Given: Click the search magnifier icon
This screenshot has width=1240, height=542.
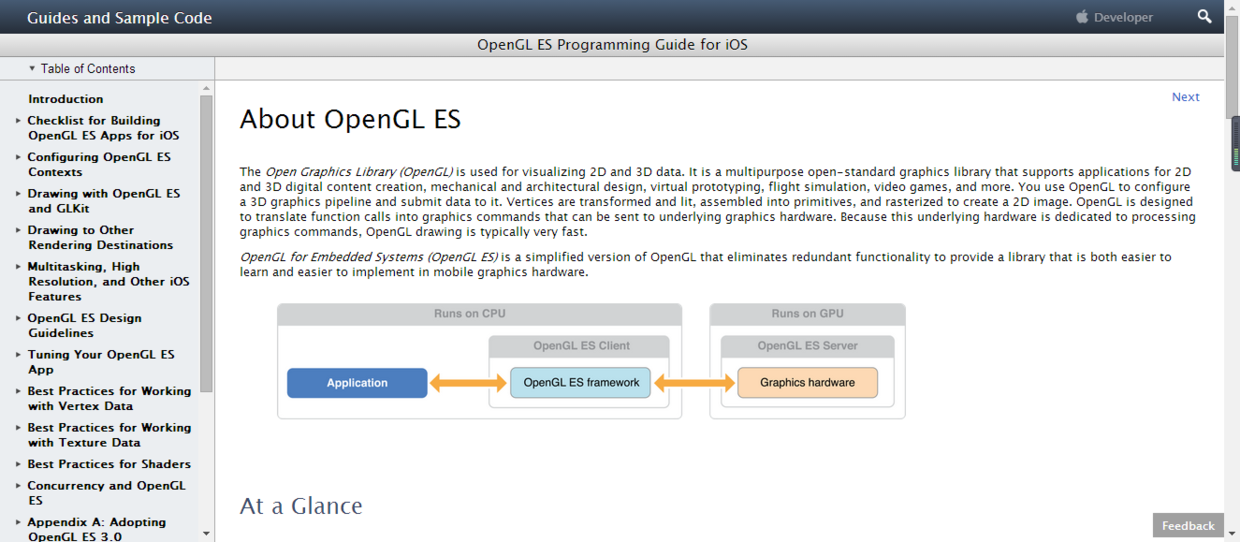Looking at the screenshot, I should coord(1205,17).
